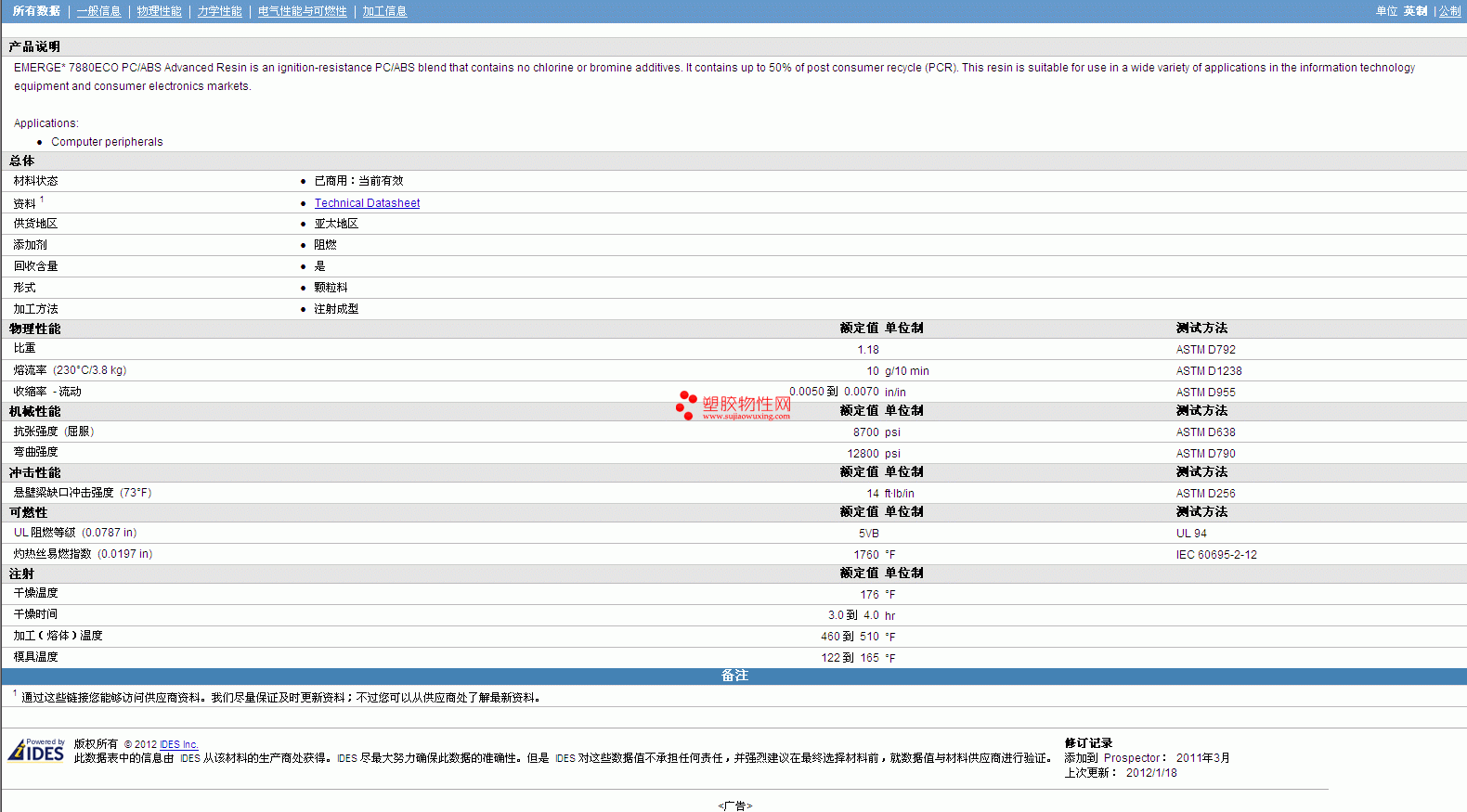Select the 所有数据 tab
The width and height of the screenshot is (1467, 812).
click(36, 11)
